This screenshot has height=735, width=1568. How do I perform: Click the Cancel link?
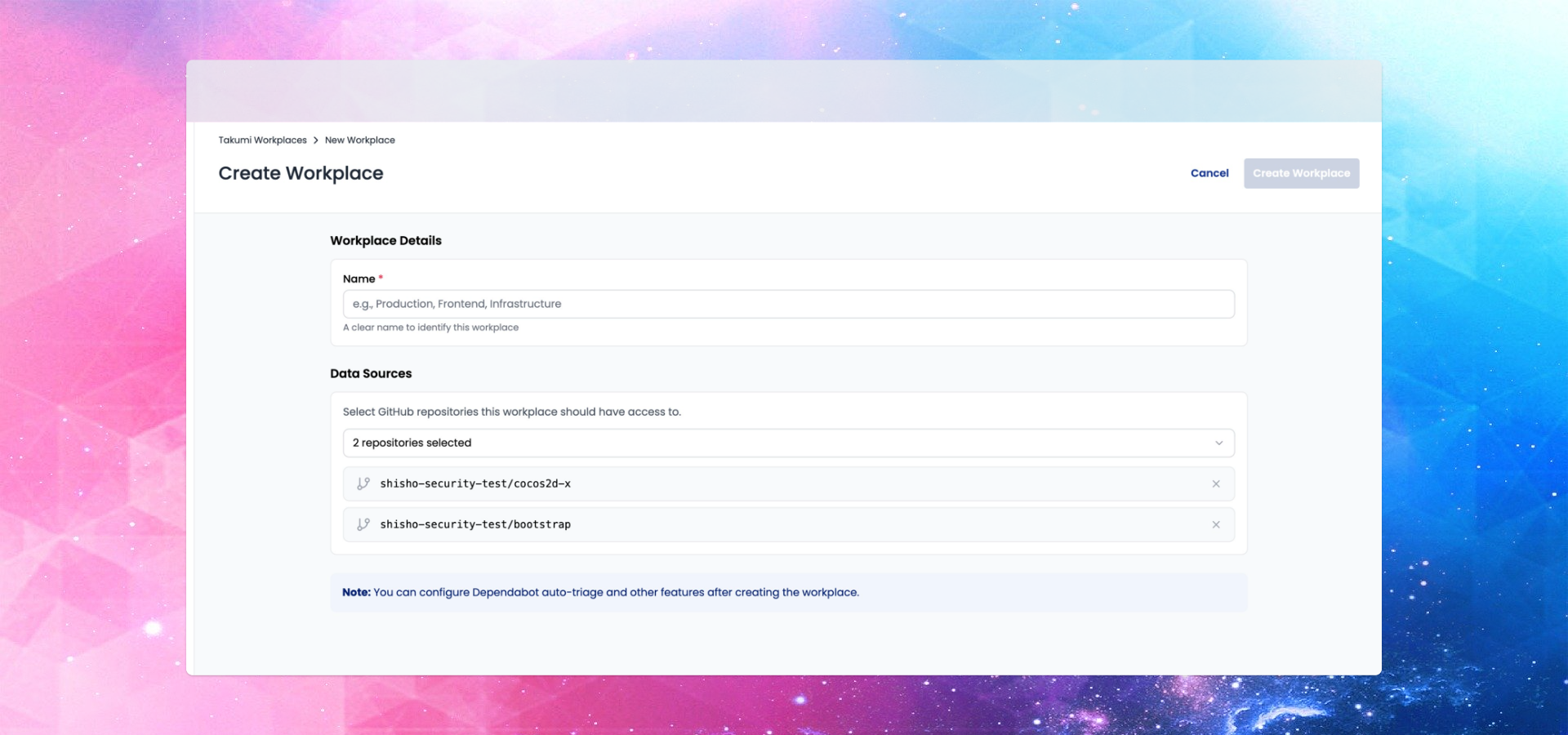[1209, 173]
